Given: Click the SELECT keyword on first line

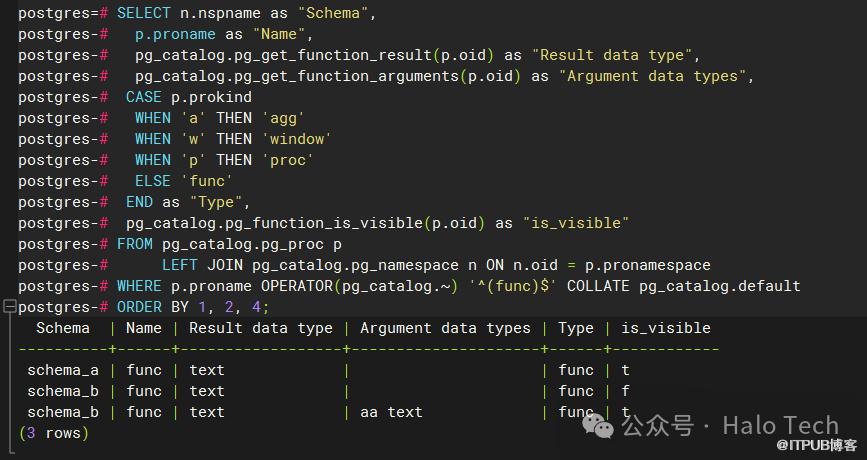Looking at the screenshot, I should coord(143,14).
